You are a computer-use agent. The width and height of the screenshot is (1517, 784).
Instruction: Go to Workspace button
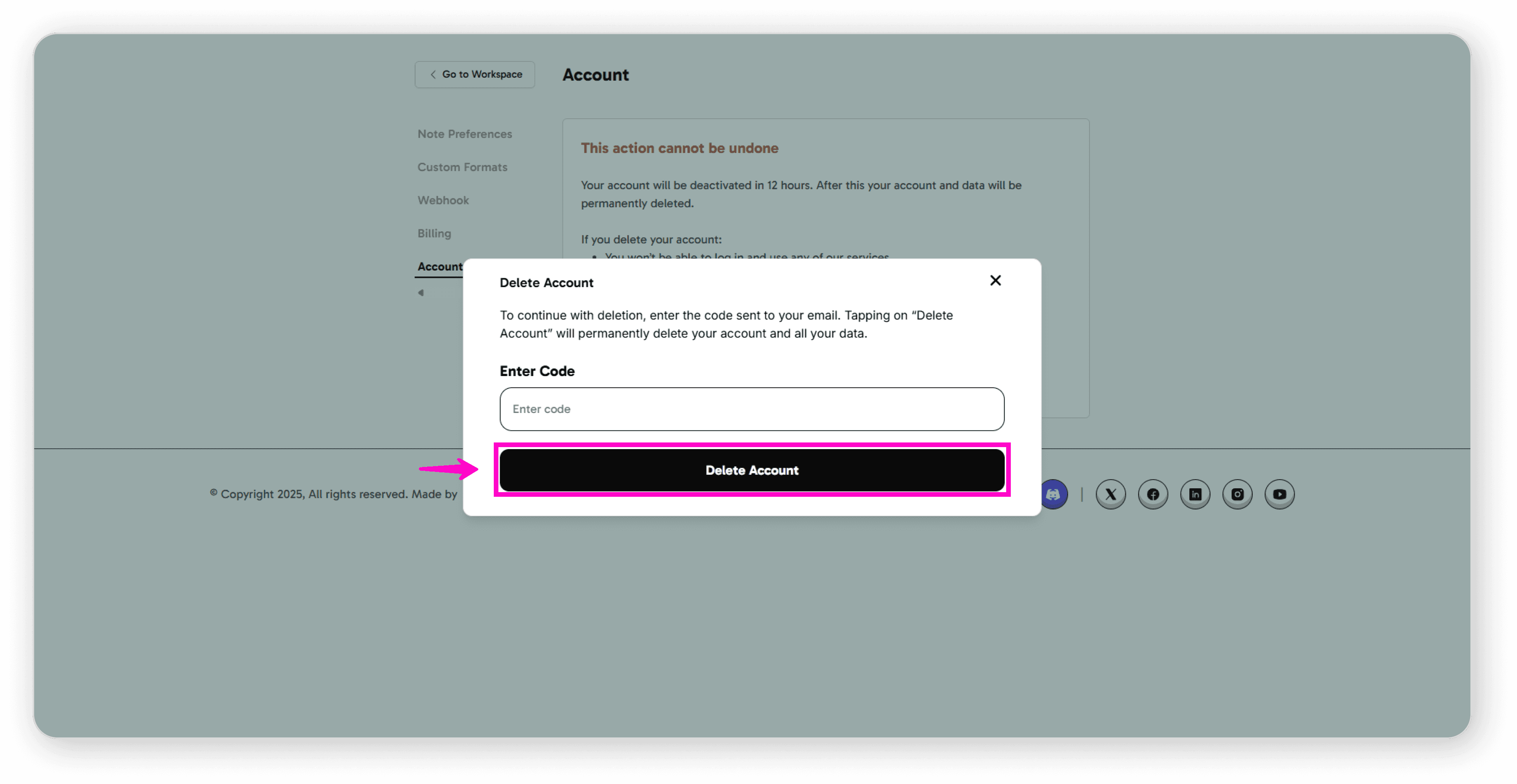point(475,75)
